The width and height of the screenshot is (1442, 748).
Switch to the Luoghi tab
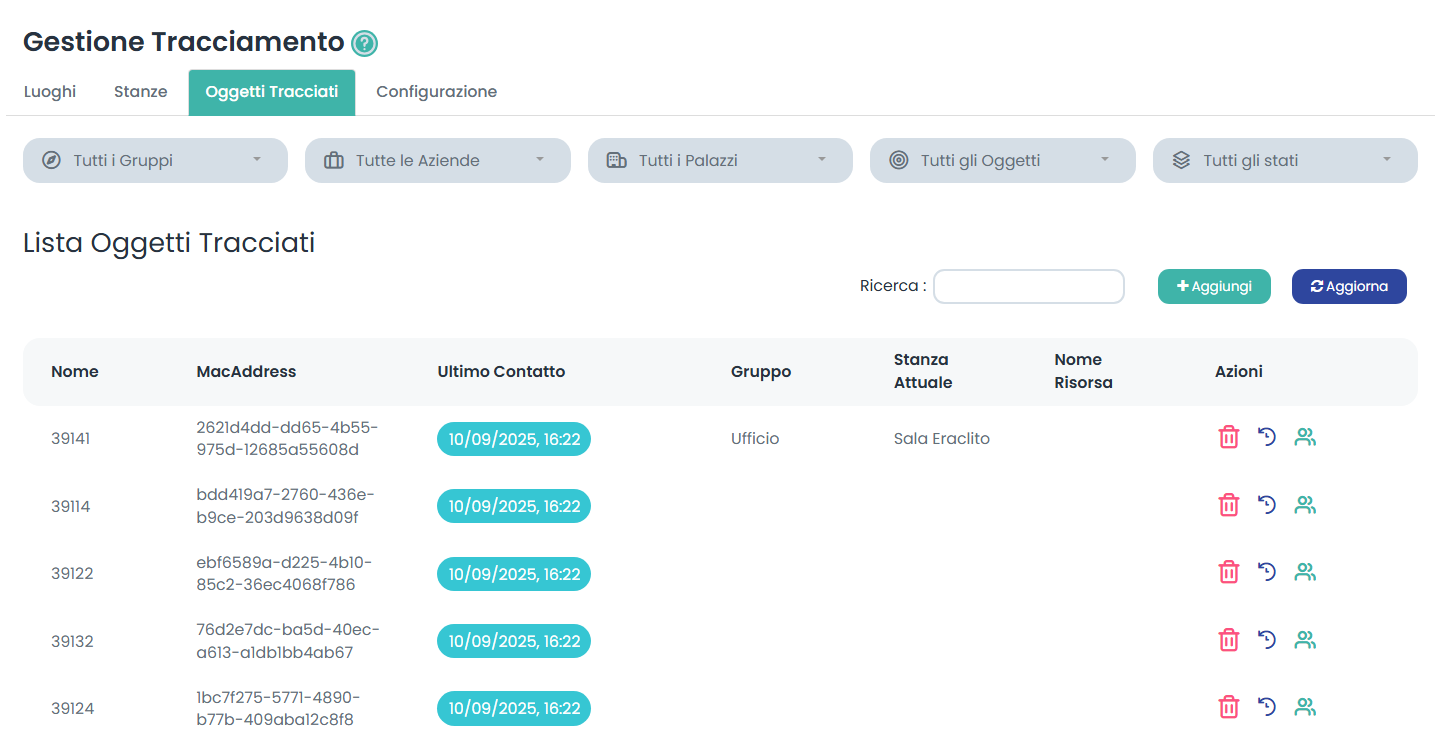point(50,92)
